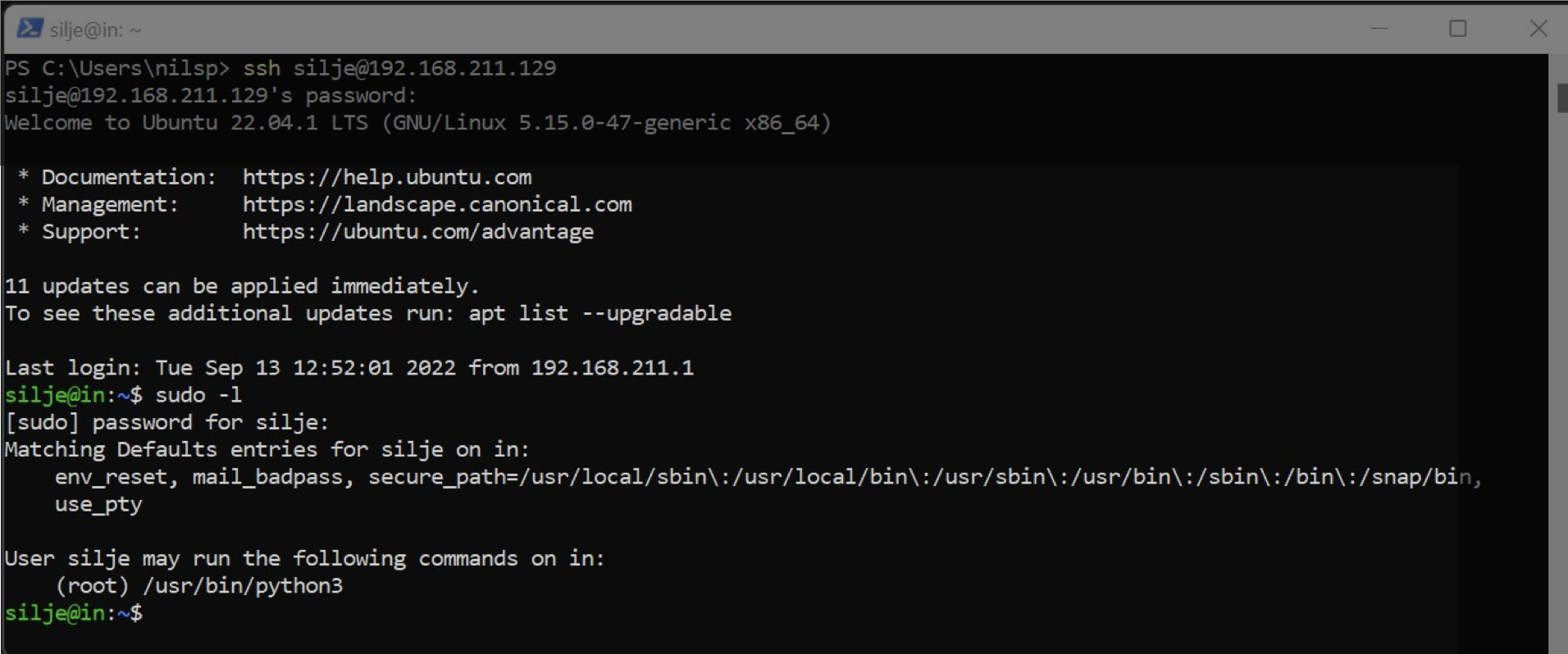1568x654 pixels.
Task: Click the PowerShell icon in the title bar
Action: [30, 29]
